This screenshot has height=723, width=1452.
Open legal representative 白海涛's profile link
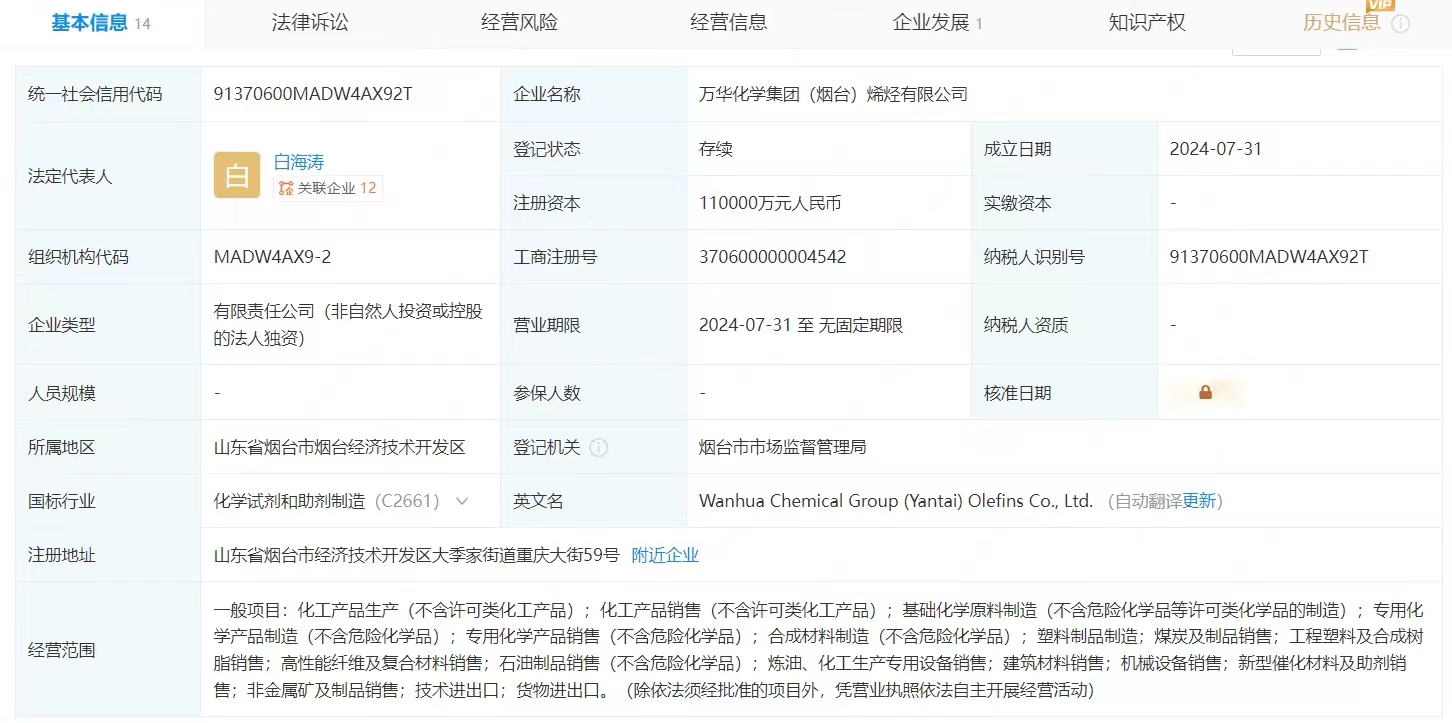tap(299, 162)
